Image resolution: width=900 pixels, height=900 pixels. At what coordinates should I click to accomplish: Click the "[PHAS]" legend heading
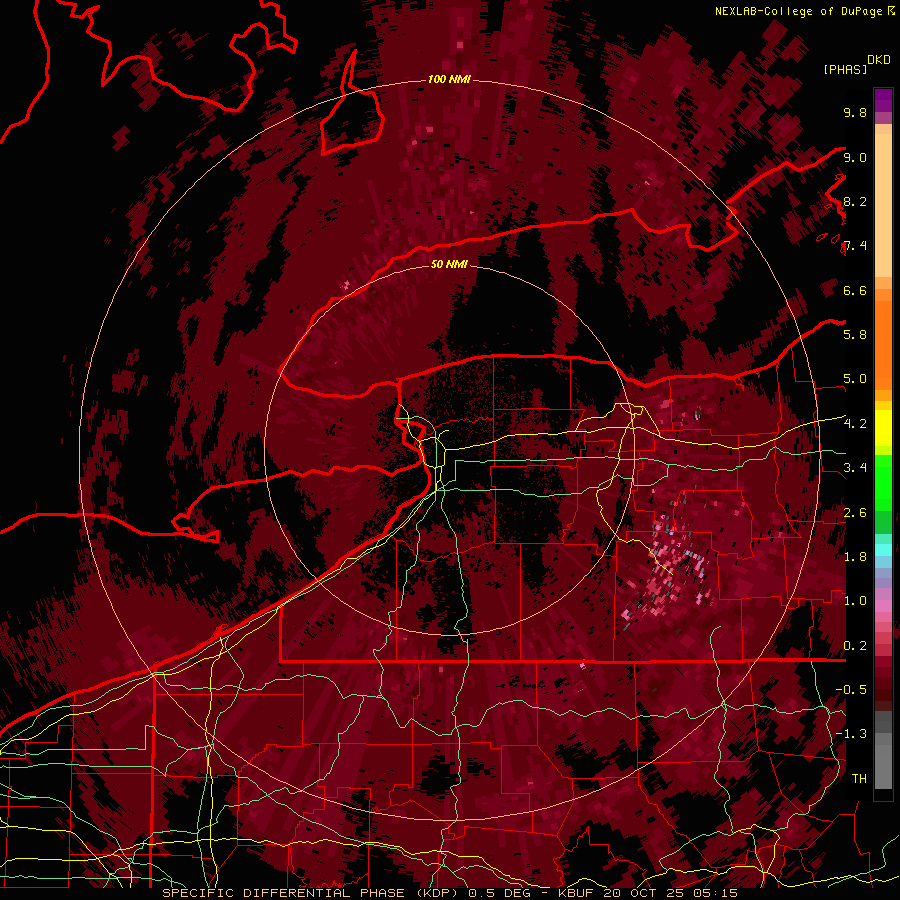point(845,69)
